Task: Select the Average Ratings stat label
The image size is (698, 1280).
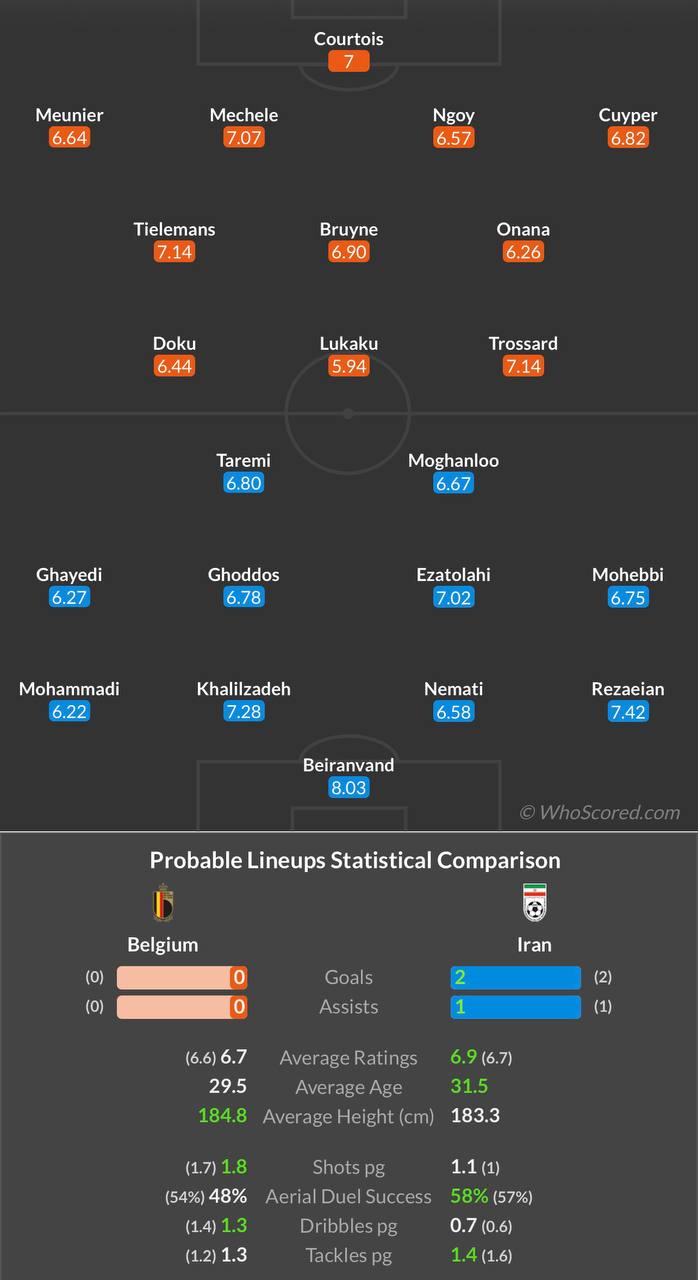Action: pos(348,1058)
